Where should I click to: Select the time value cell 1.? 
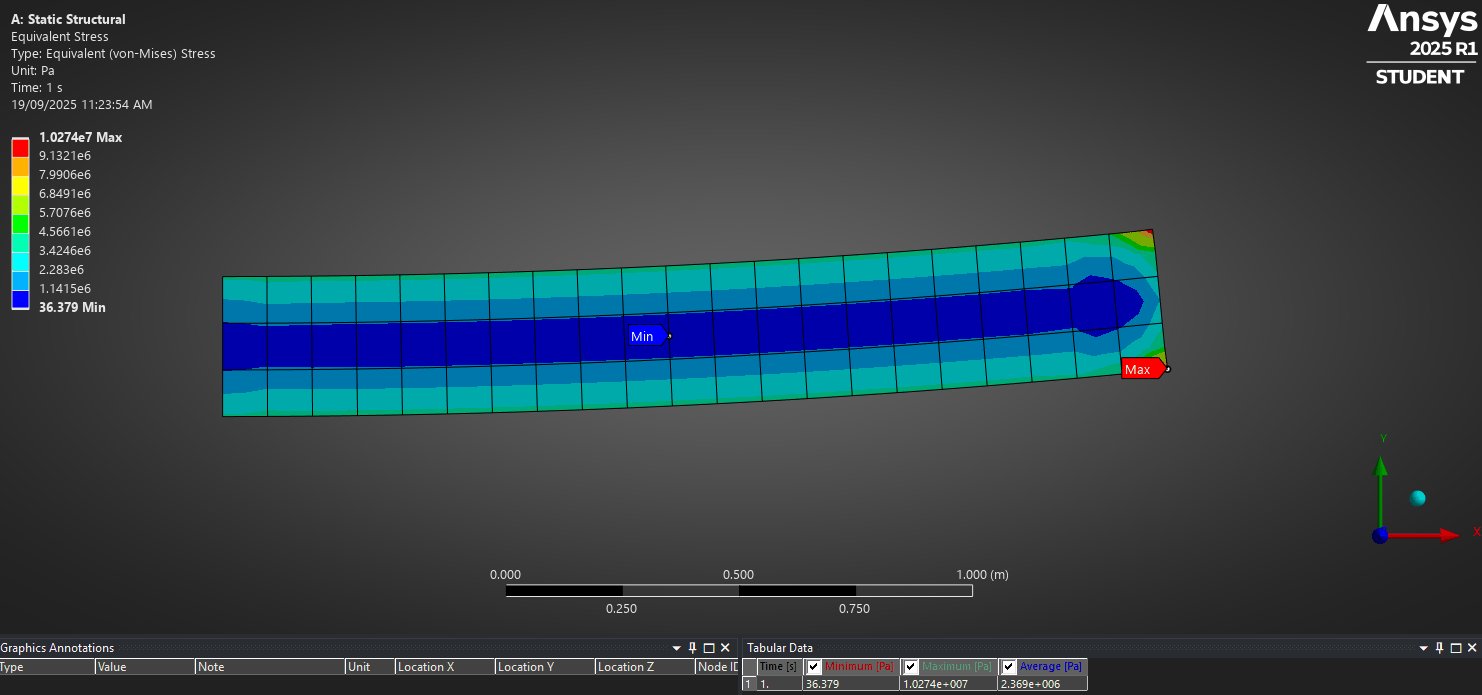point(779,684)
